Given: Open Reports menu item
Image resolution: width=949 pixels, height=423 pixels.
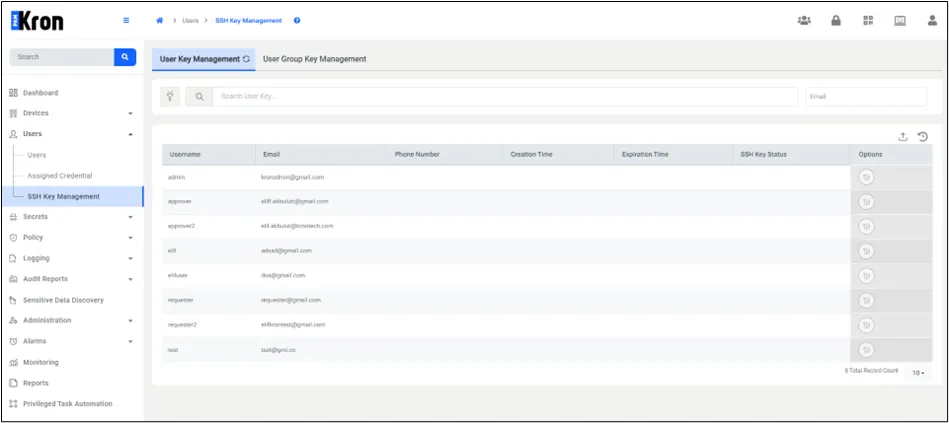Looking at the screenshot, I should tap(36, 383).
